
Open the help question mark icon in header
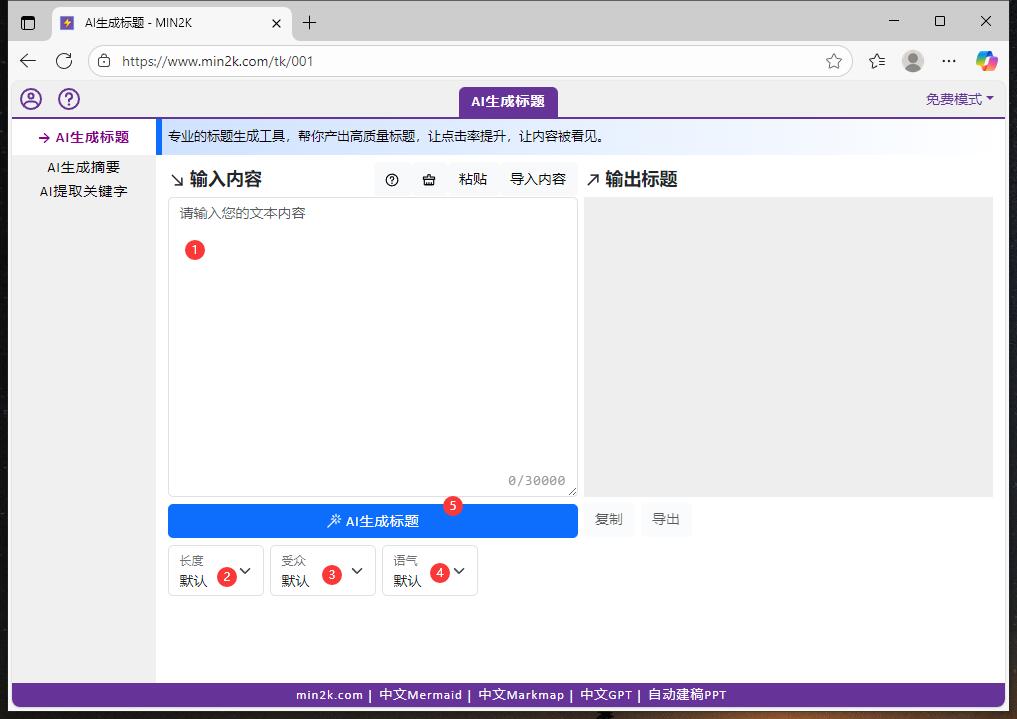point(68,99)
